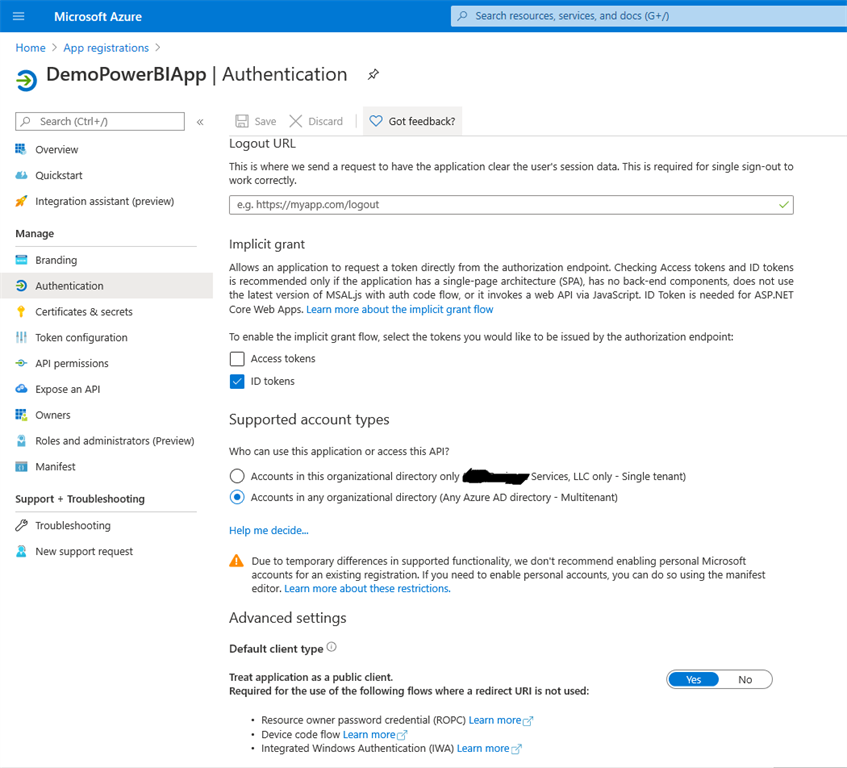The image size is (847, 768).
Task: Click in the Logout URL field
Action: tap(511, 205)
